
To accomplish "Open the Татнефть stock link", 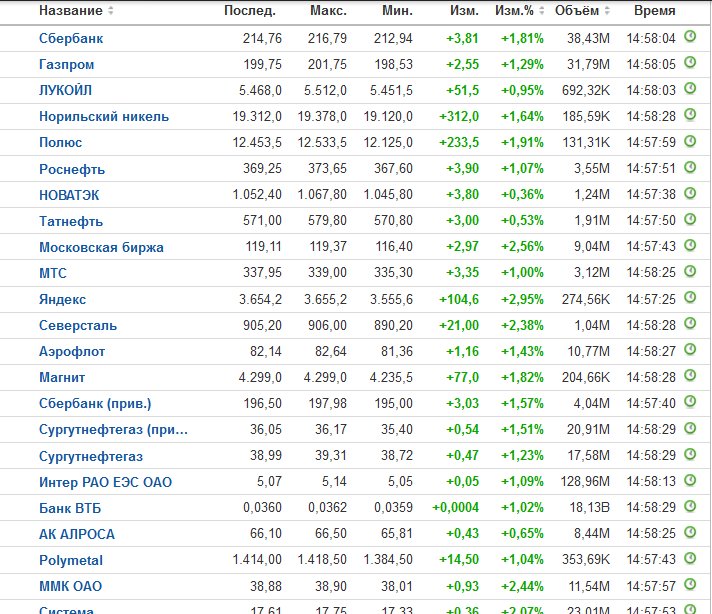I will click(x=71, y=221).
